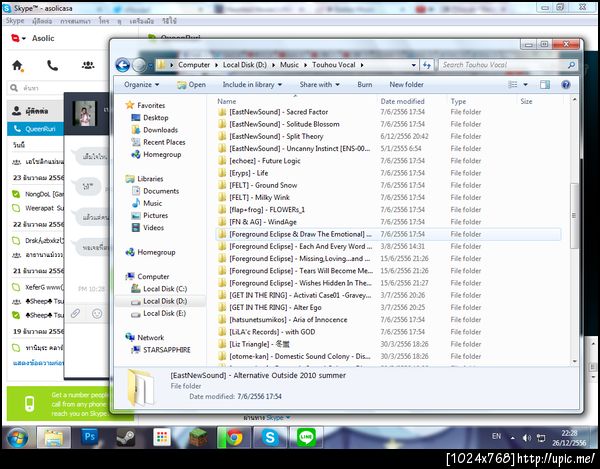Open Steam from the taskbar

(x=126, y=437)
